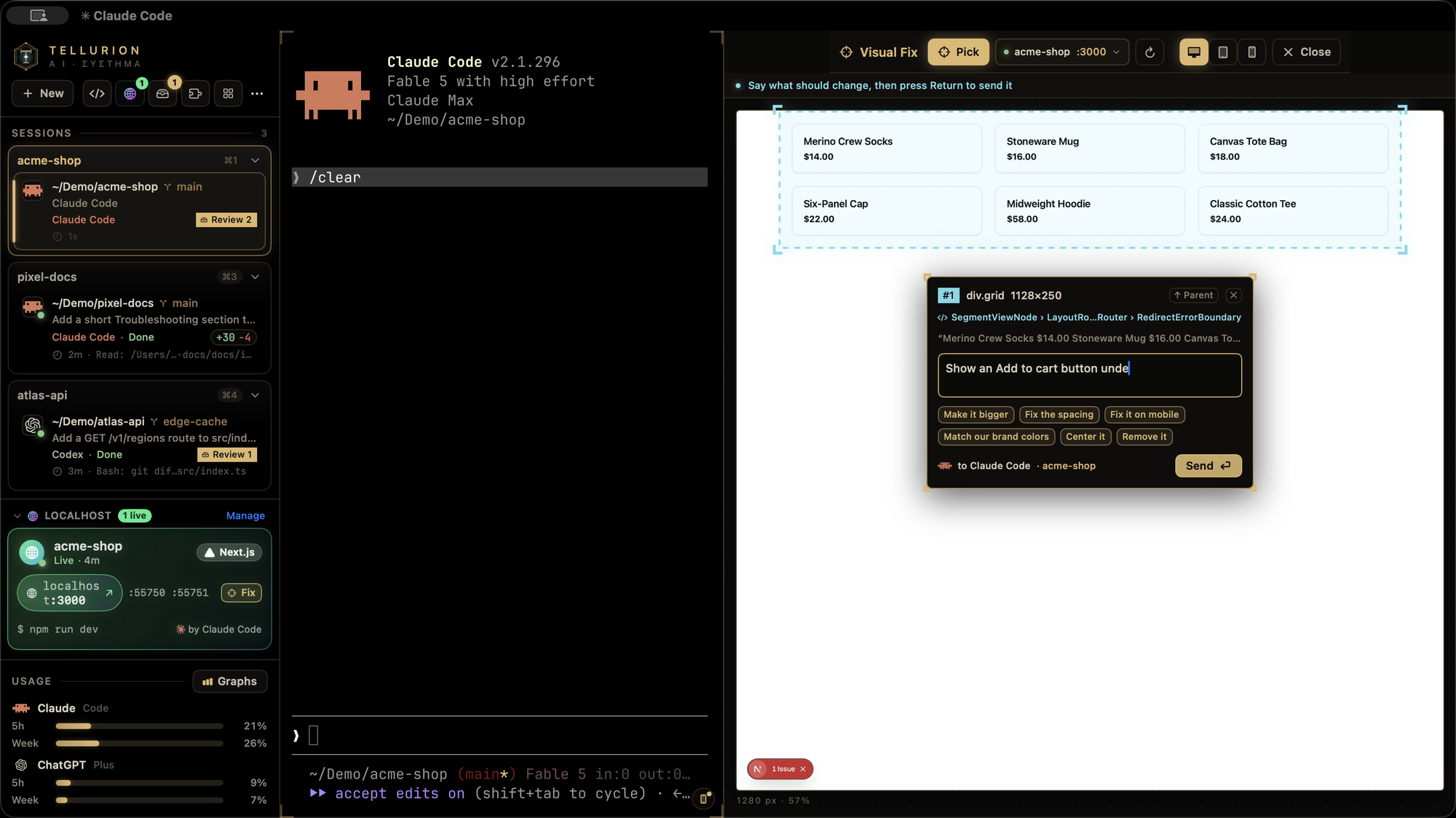Image resolution: width=1456 pixels, height=818 pixels.
Task: Close the div.grid selection popup
Action: point(1233,295)
